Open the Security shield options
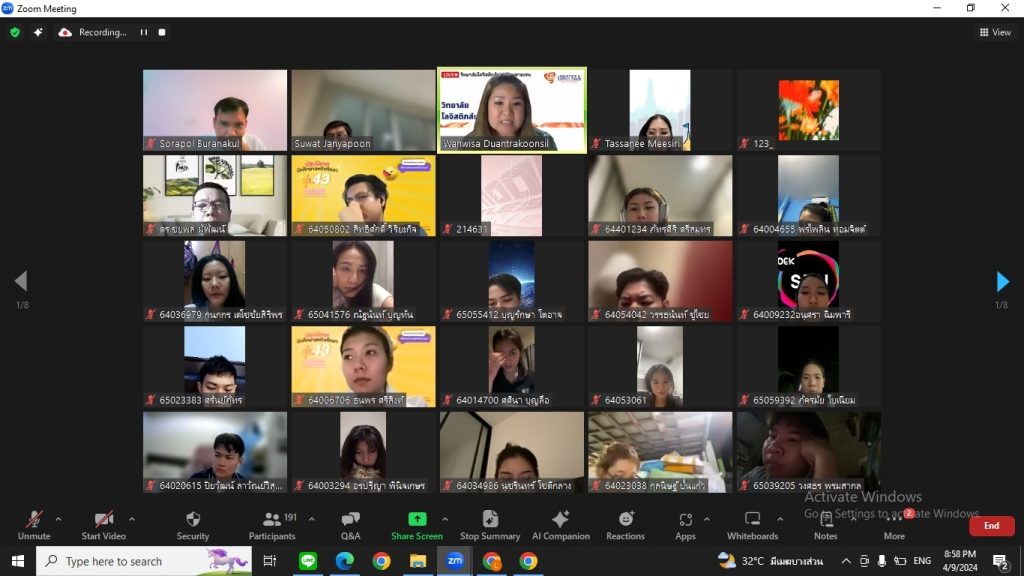The image size is (1024, 576). (193, 526)
